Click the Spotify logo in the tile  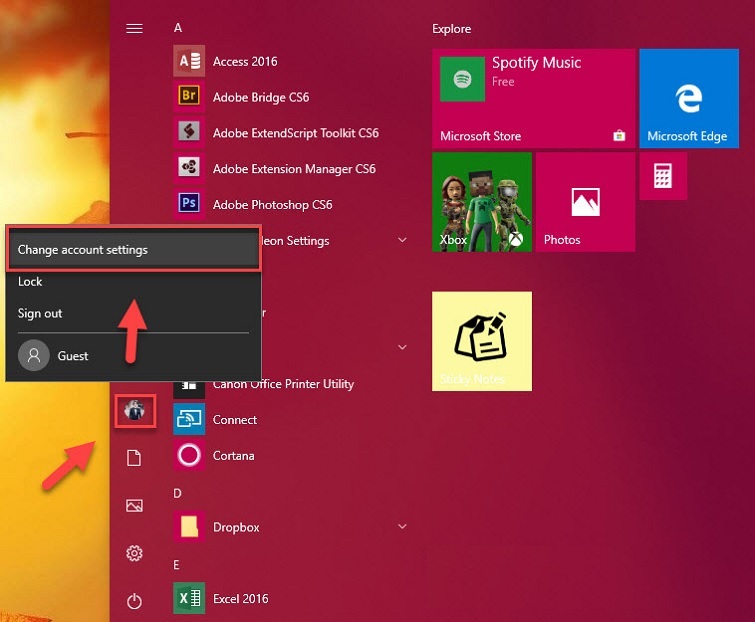tap(462, 79)
